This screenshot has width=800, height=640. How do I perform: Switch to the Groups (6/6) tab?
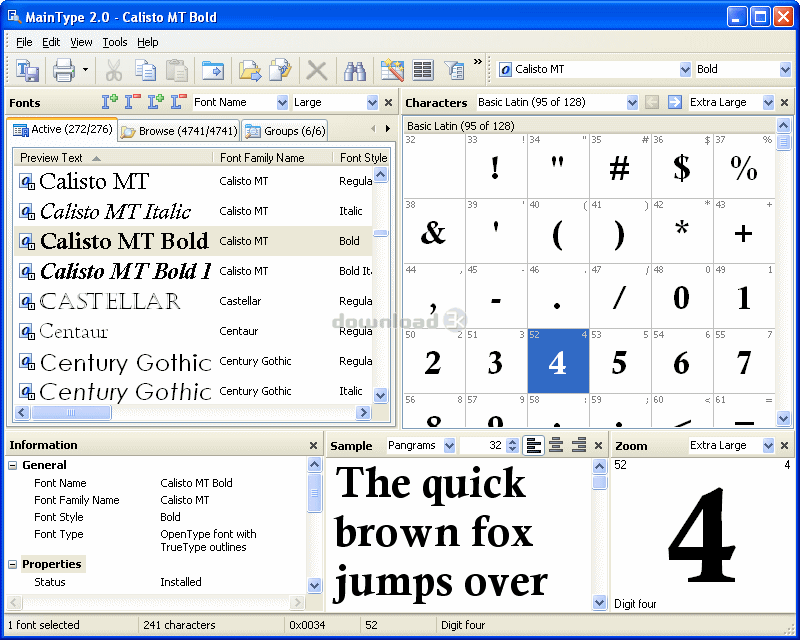286,131
